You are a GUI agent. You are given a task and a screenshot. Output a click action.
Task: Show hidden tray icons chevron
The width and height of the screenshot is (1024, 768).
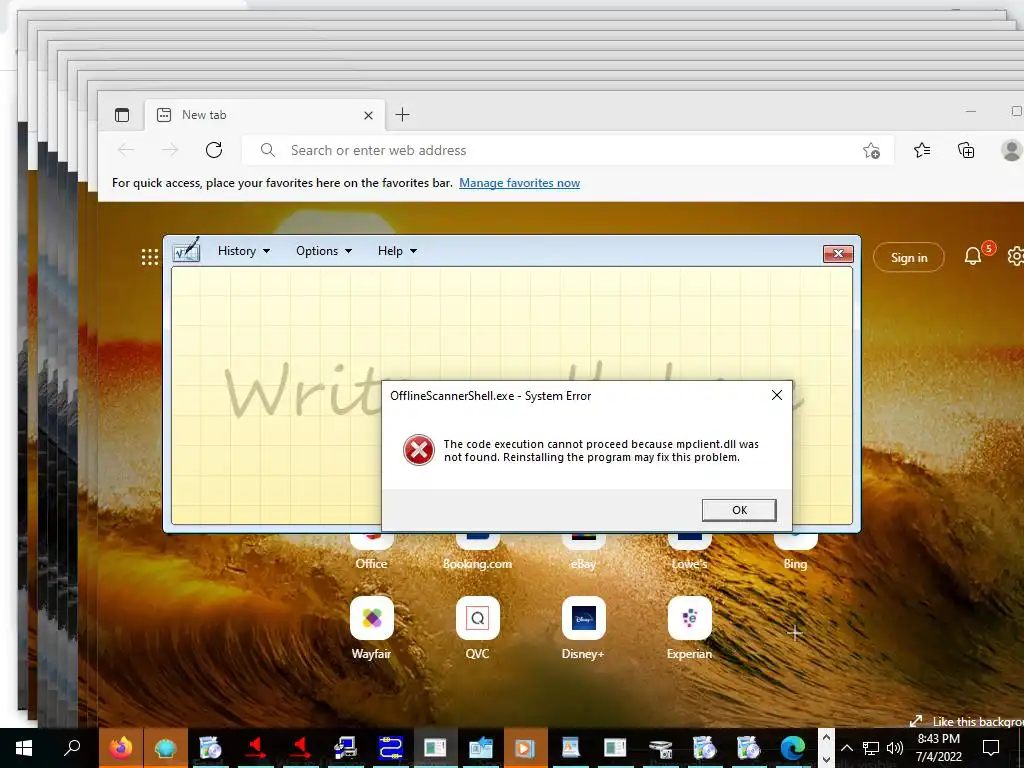click(x=846, y=748)
